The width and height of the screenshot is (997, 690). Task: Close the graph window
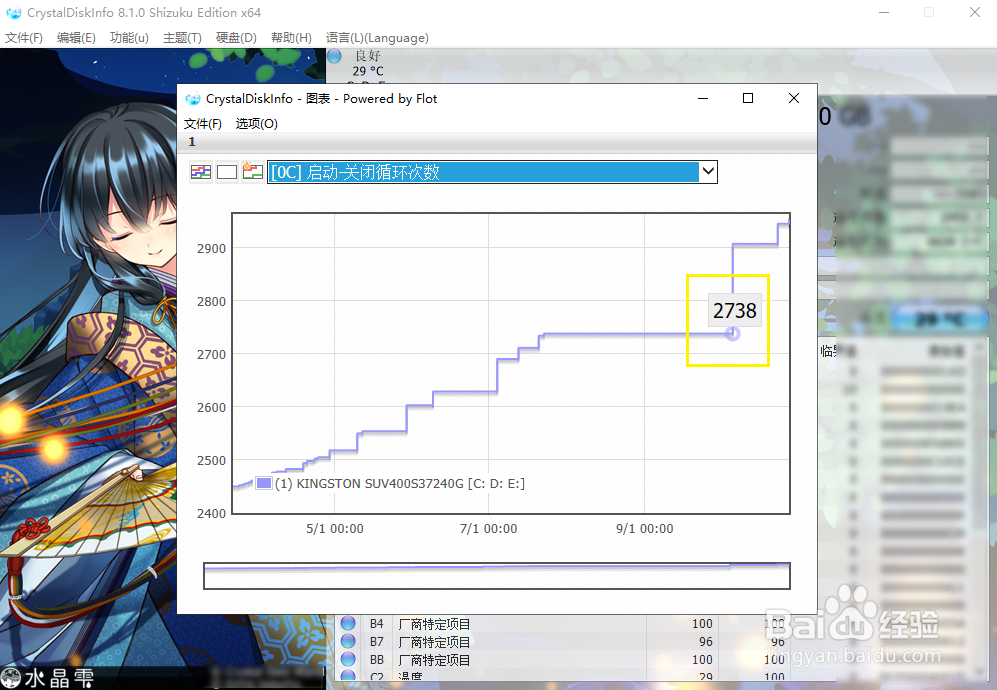pyautogui.click(x=794, y=98)
